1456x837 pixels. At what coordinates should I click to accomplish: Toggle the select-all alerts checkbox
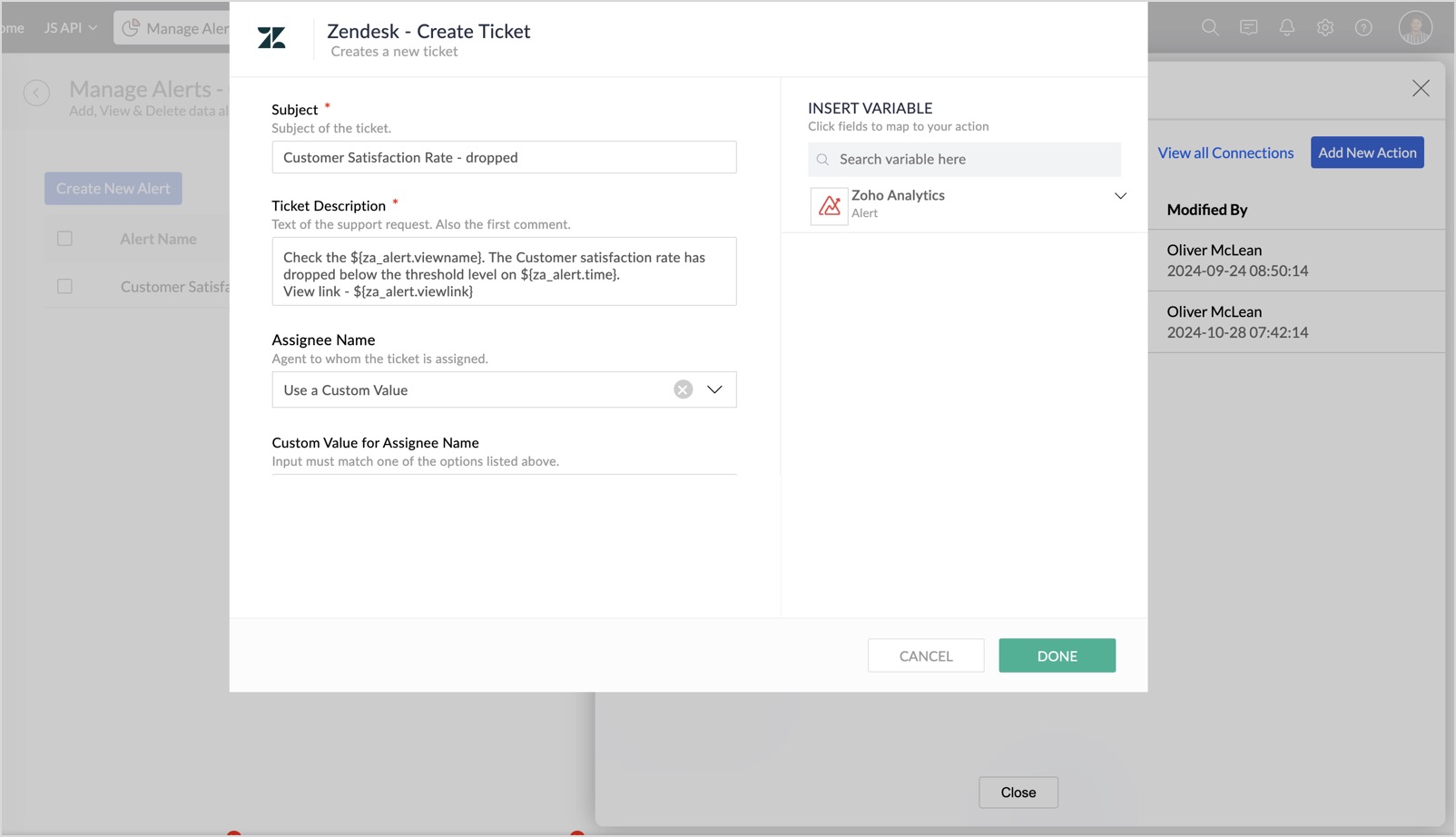click(64, 239)
